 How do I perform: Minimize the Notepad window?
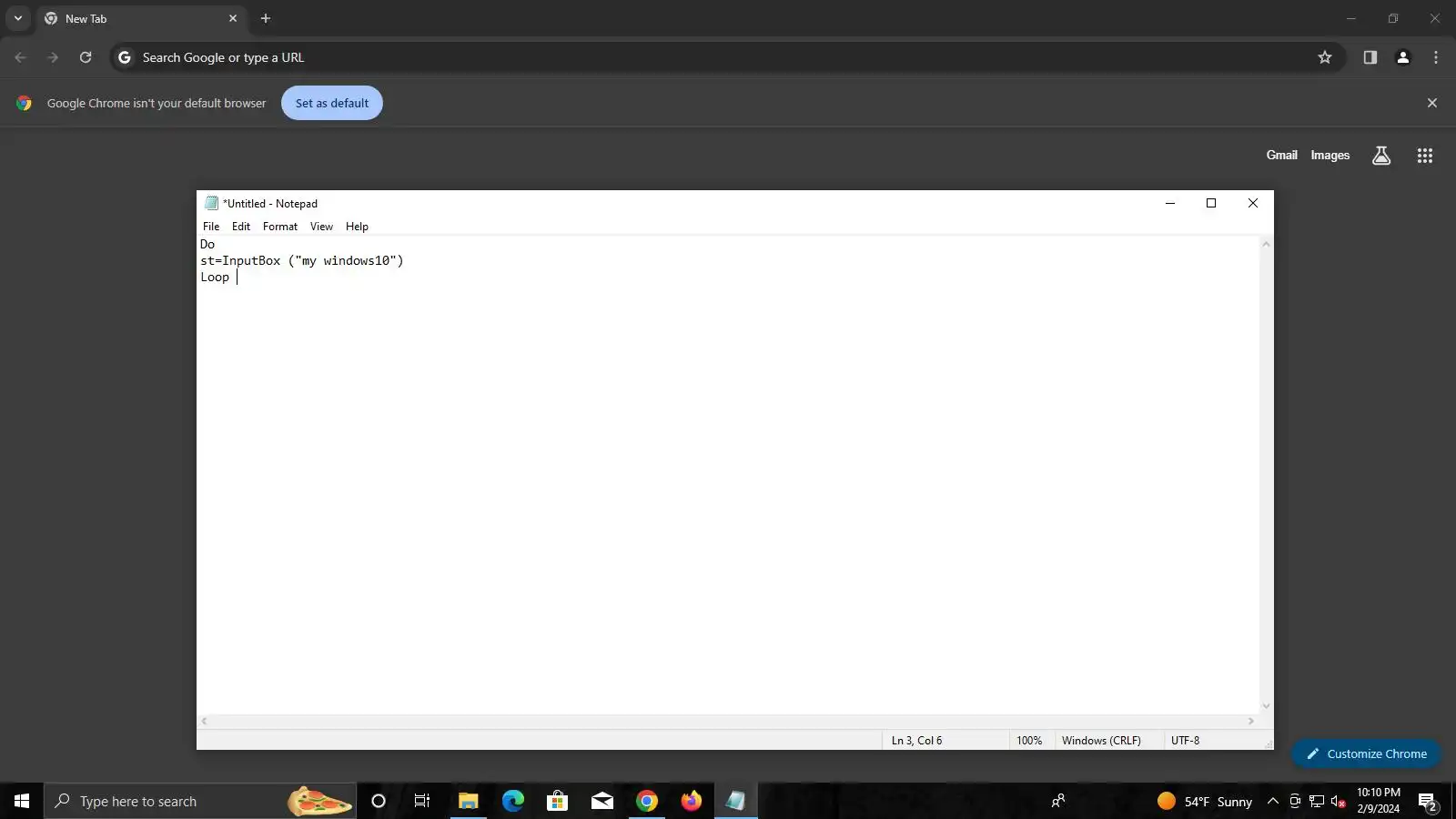tap(1170, 203)
